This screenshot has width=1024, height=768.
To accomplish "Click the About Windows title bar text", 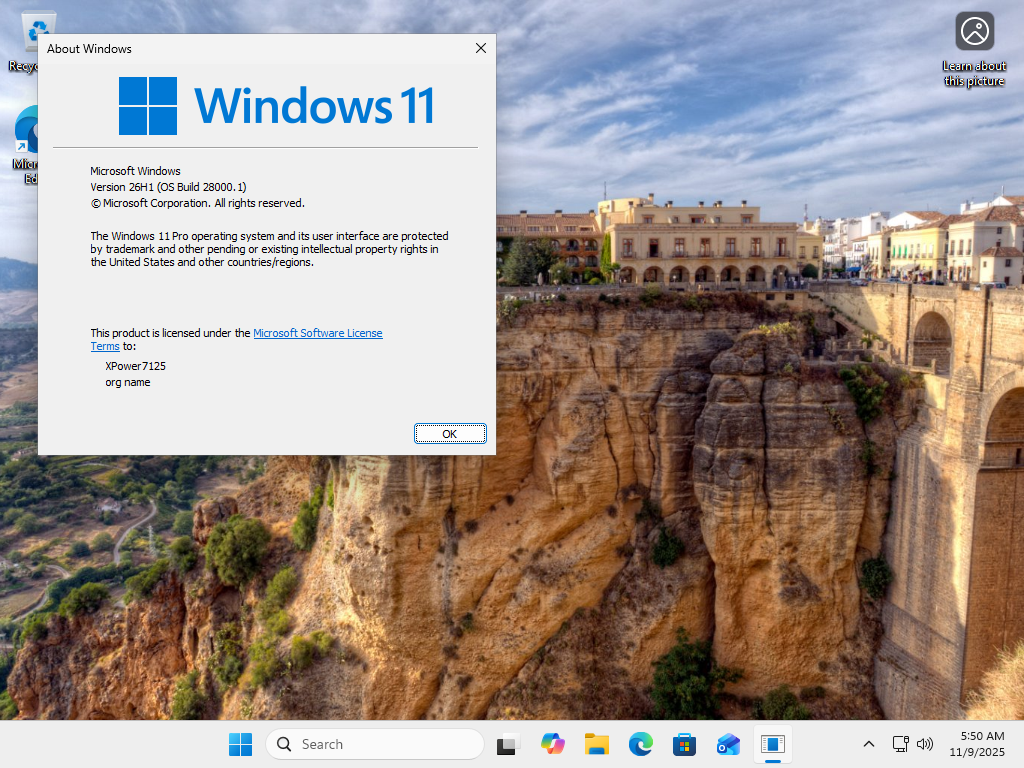I will (x=89, y=48).
